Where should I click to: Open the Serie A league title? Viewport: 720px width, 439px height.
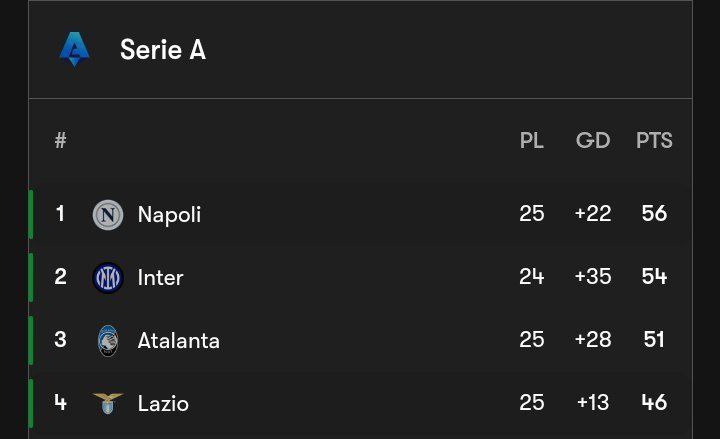pyautogui.click(x=163, y=49)
